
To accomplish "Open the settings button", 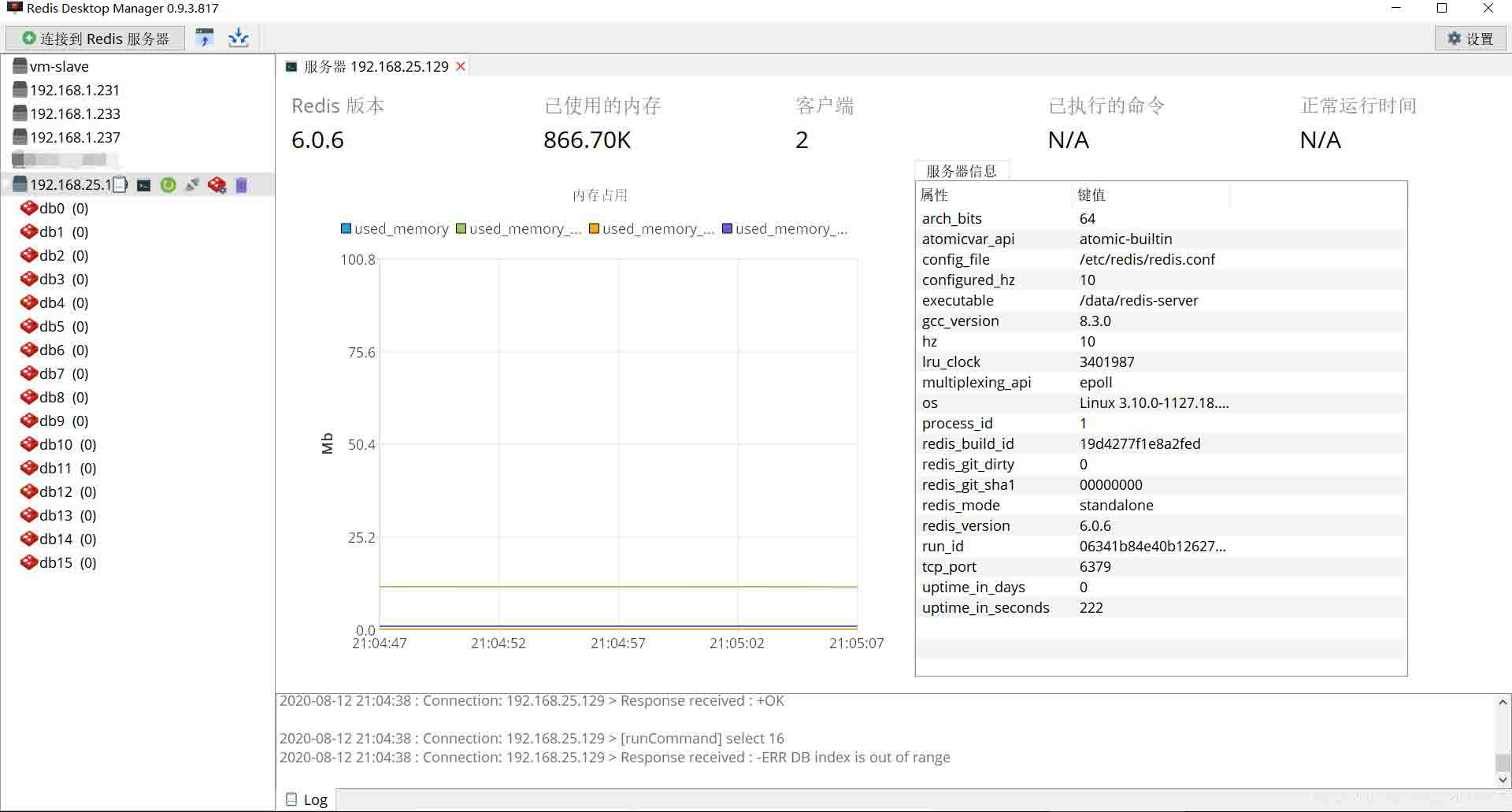I will [x=1470, y=39].
